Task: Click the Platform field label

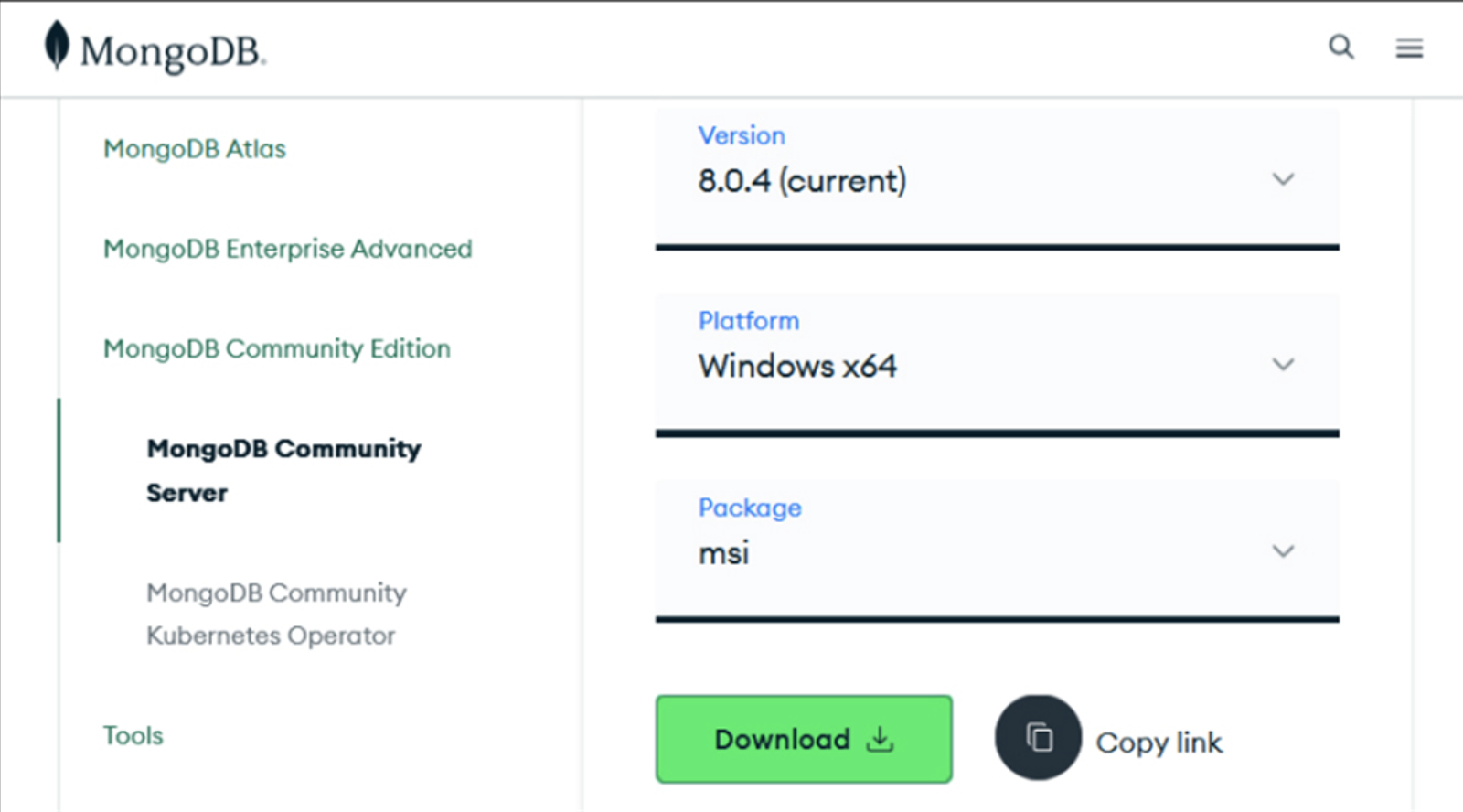Action: (749, 321)
